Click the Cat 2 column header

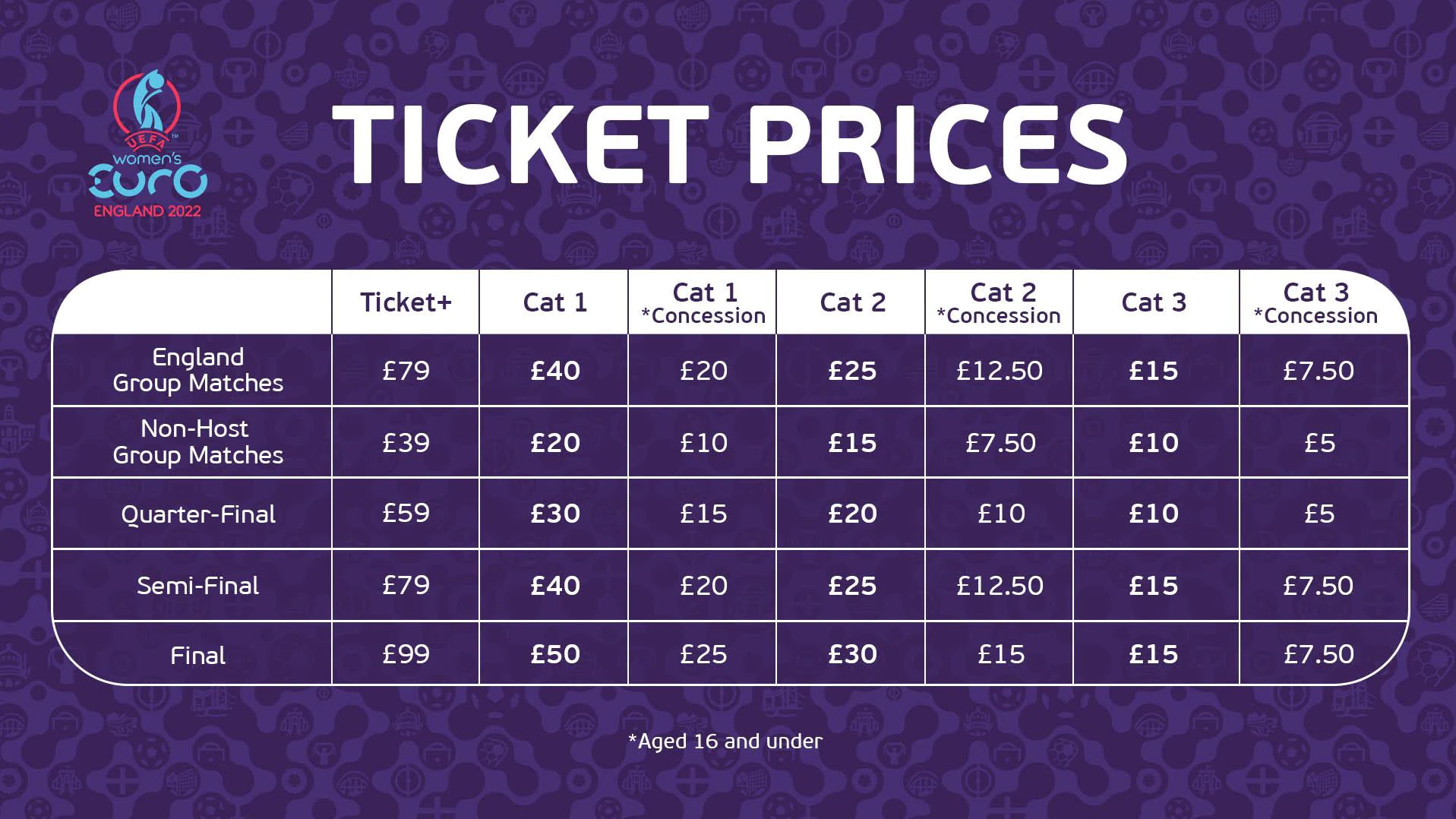852,302
